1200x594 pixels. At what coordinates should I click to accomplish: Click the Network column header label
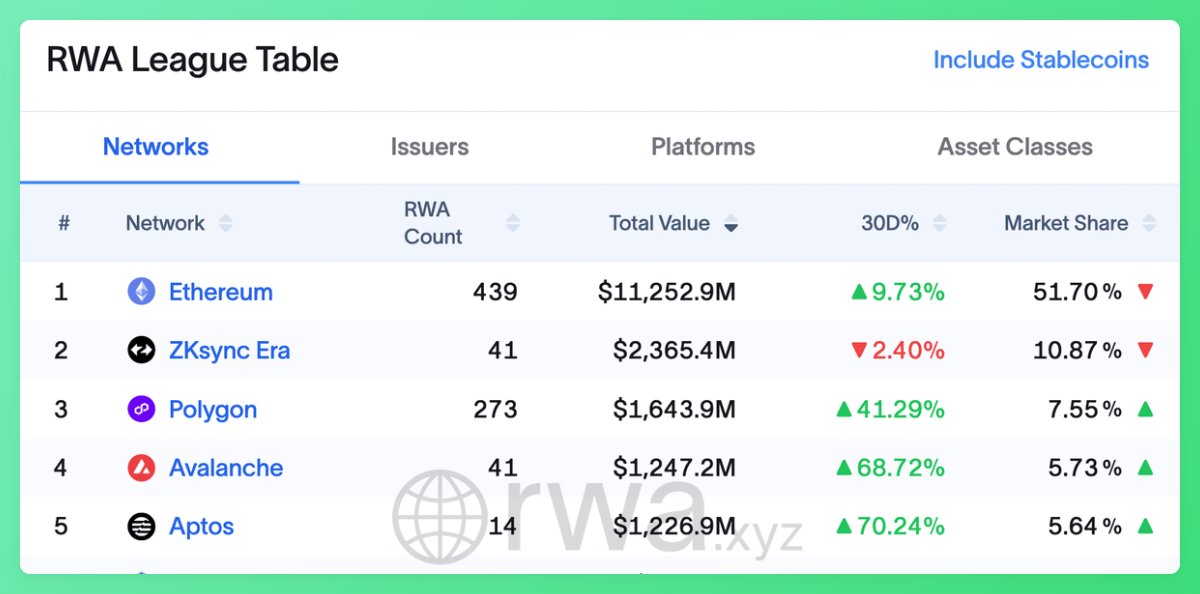(165, 223)
